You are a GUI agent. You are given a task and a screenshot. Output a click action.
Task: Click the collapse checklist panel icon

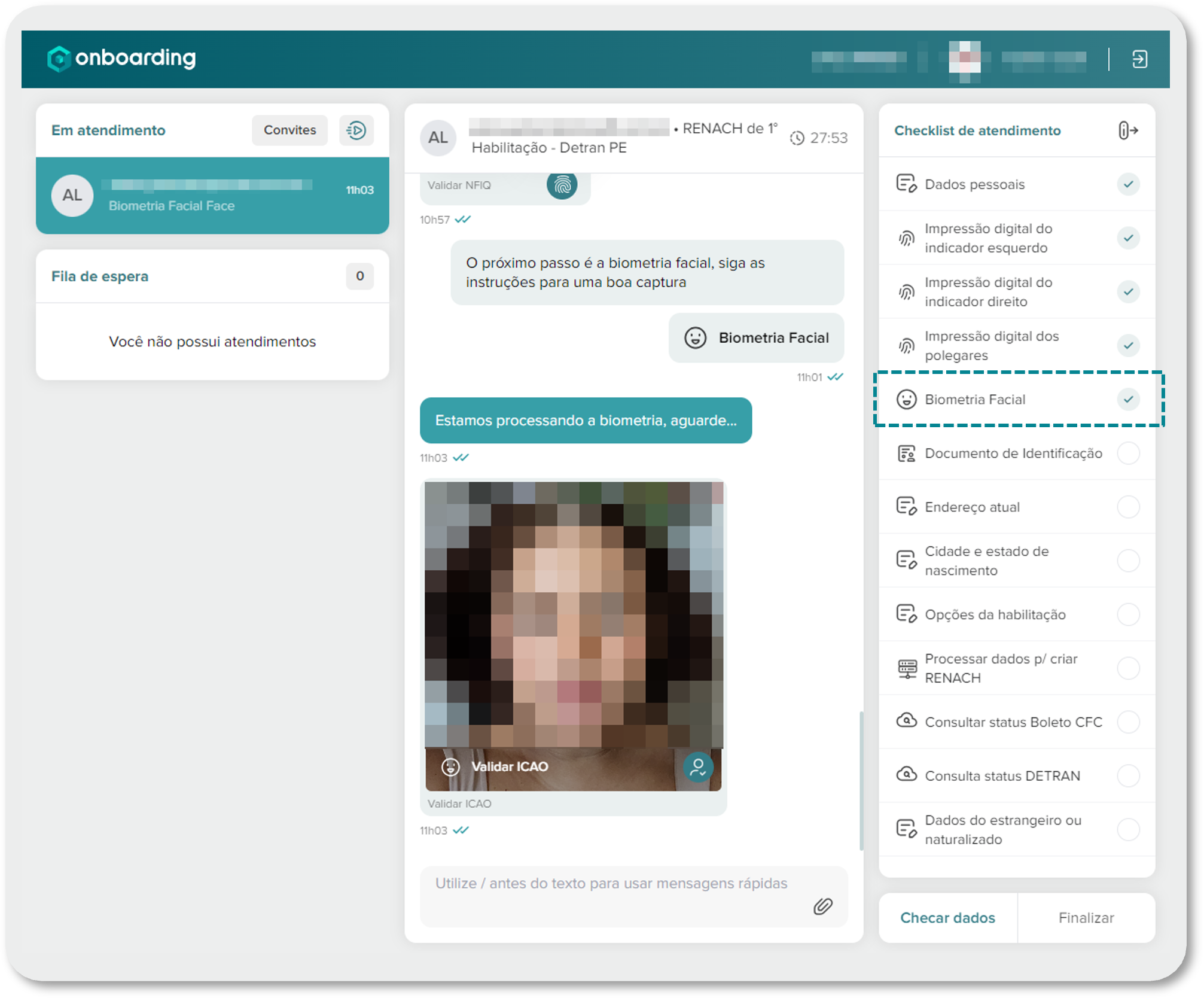click(1127, 130)
